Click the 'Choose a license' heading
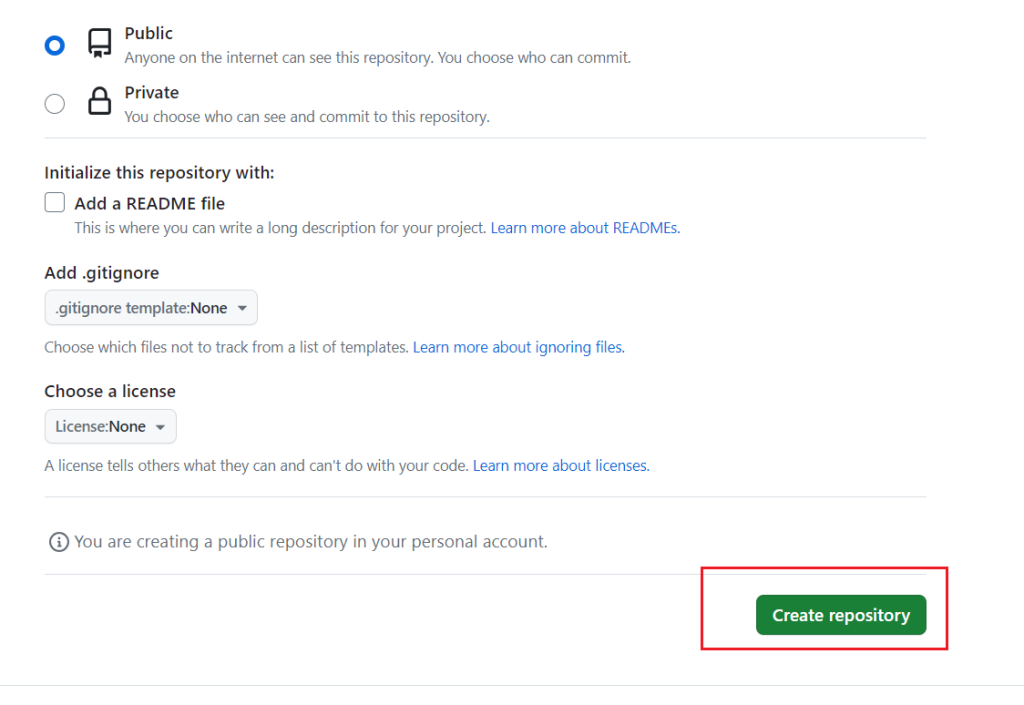This screenshot has height=705, width=1024. (x=110, y=391)
